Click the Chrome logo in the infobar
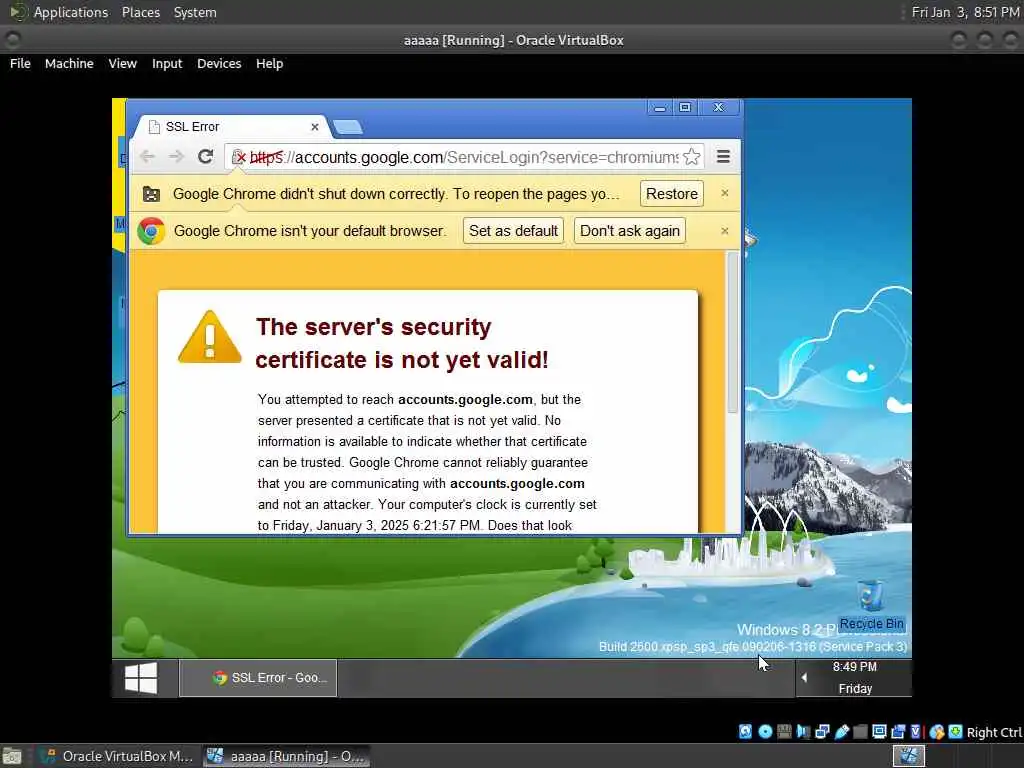 151,231
